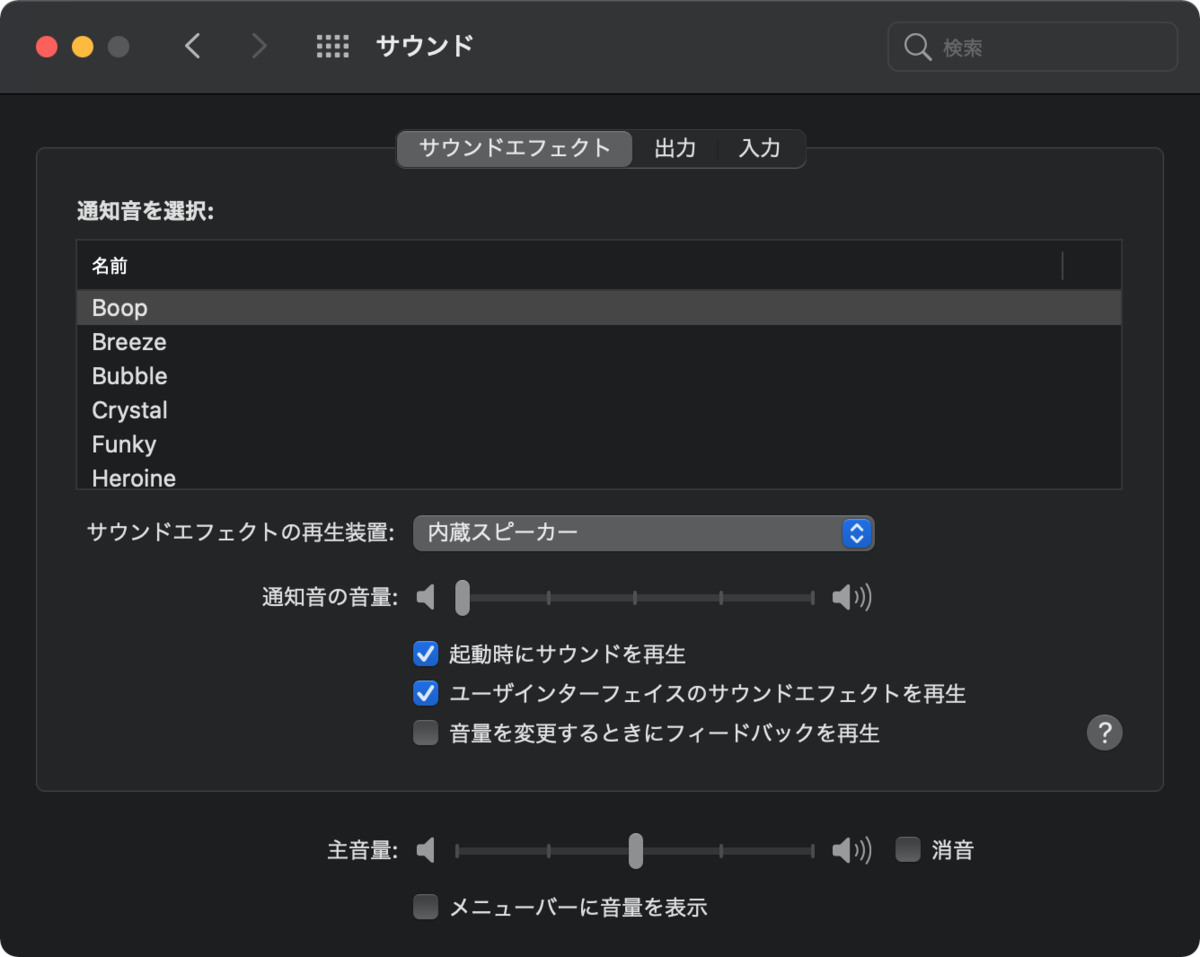Enable 音量を変更するときにフィードバックを再生 checkbox
The image size is (1200, 957).
pos(425,733)
